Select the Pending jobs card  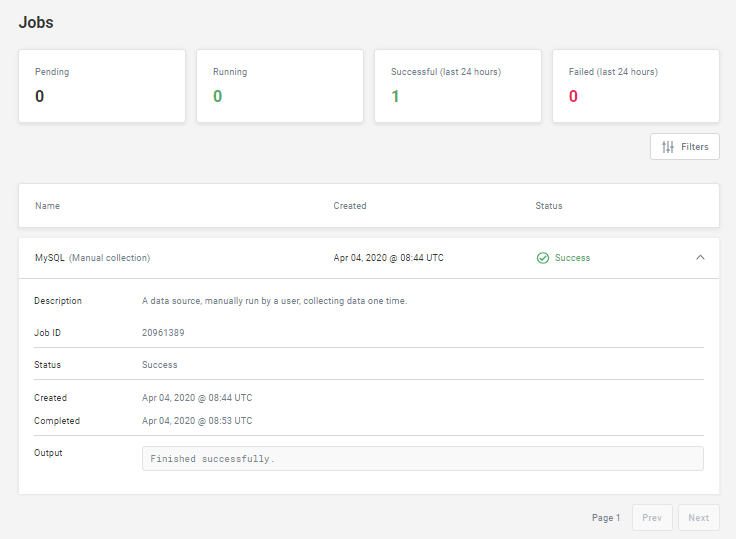(102, 86)
